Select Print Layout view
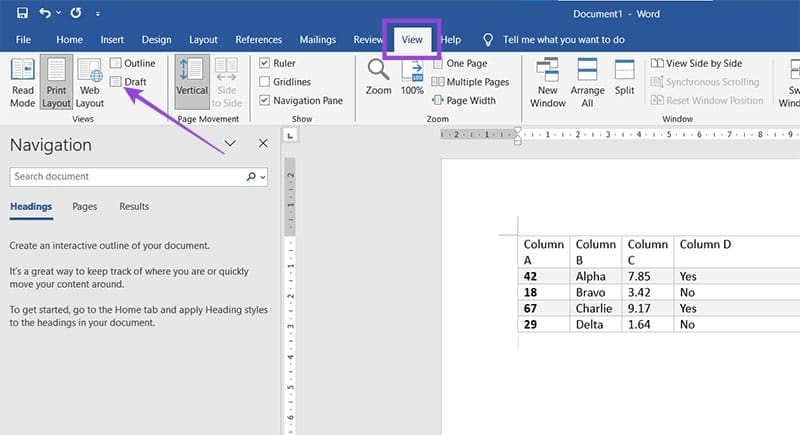 56,82
